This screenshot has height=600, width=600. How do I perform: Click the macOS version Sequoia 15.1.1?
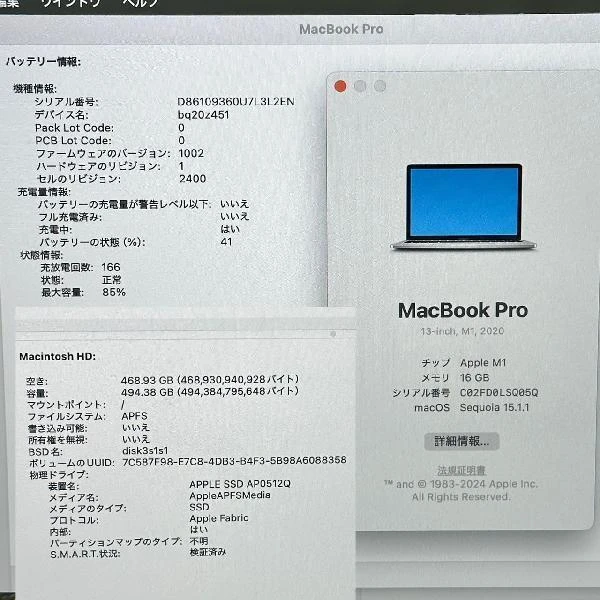pyautogui.click(x=494, y=408)
